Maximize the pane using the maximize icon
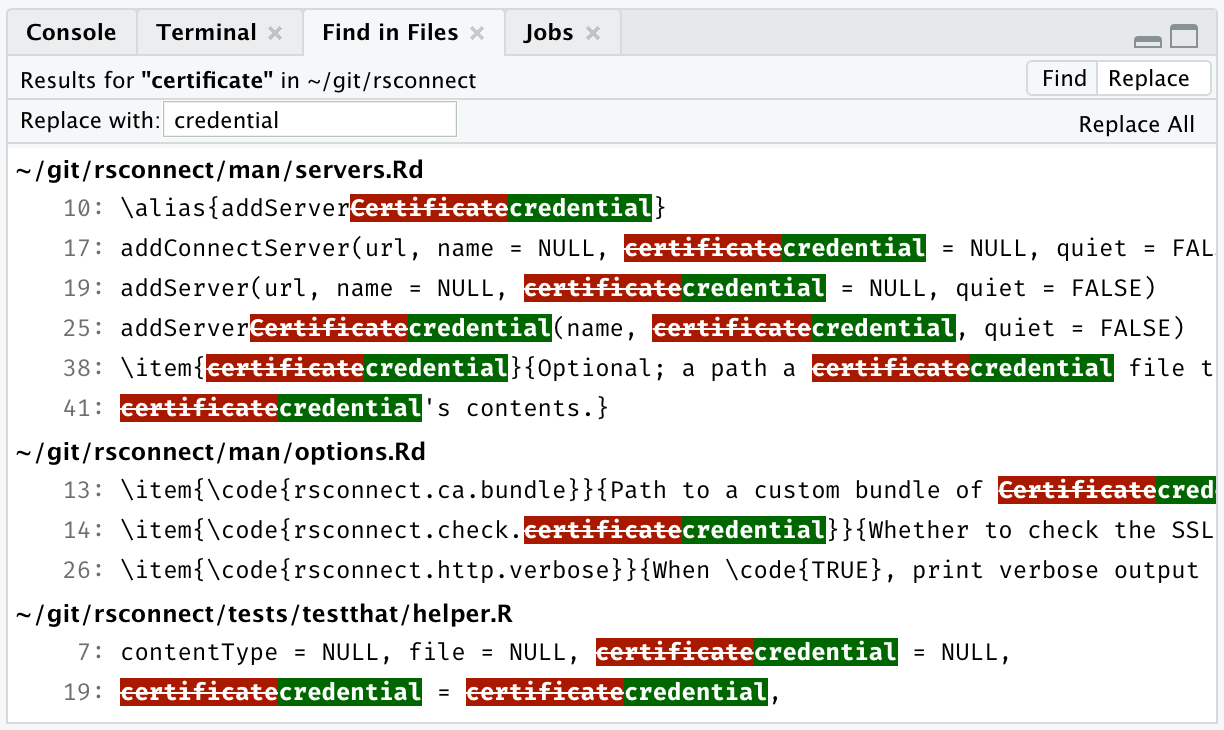 click(x=1184, y=37)
